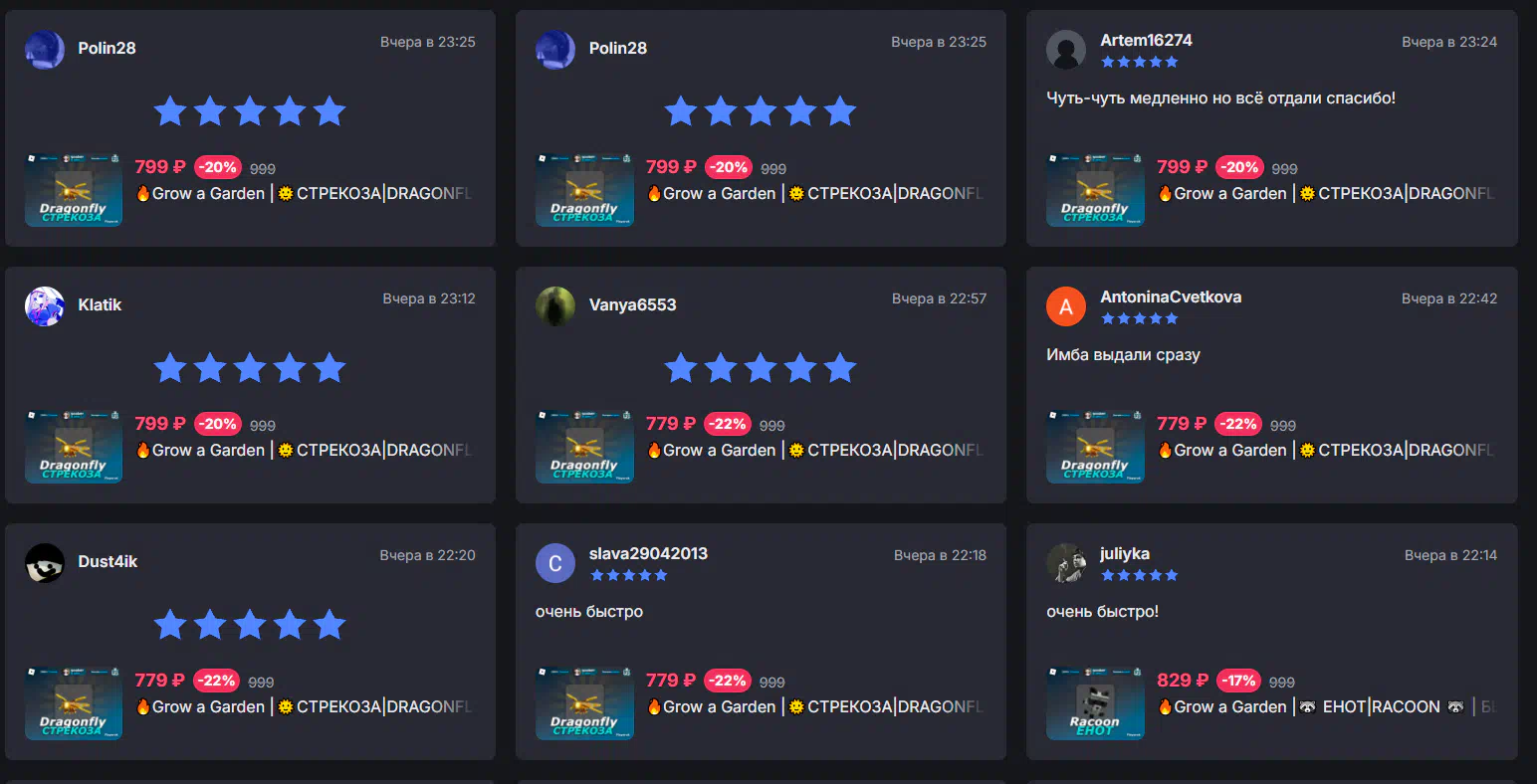Open Artem16274's default gray avatar
The image size is (1537, 784).
point(1066,50)
